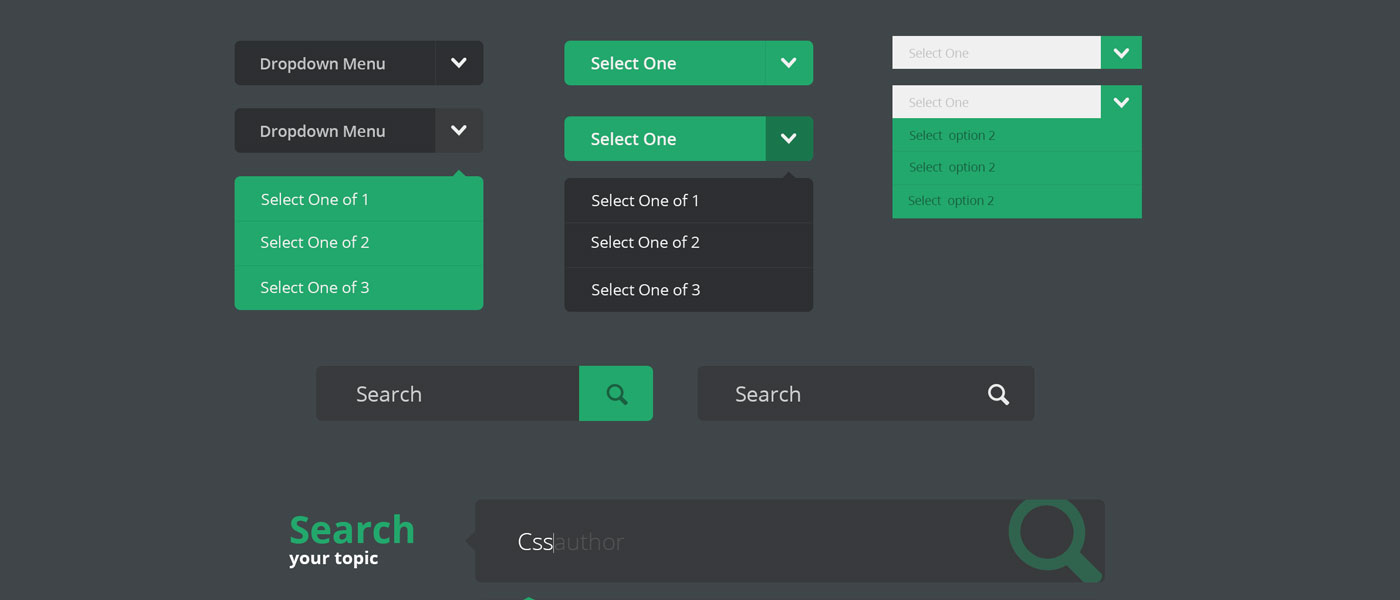Open the top light-gray Select One arrow
Screen dimensions: 1400x600
tap(1121, 53)
